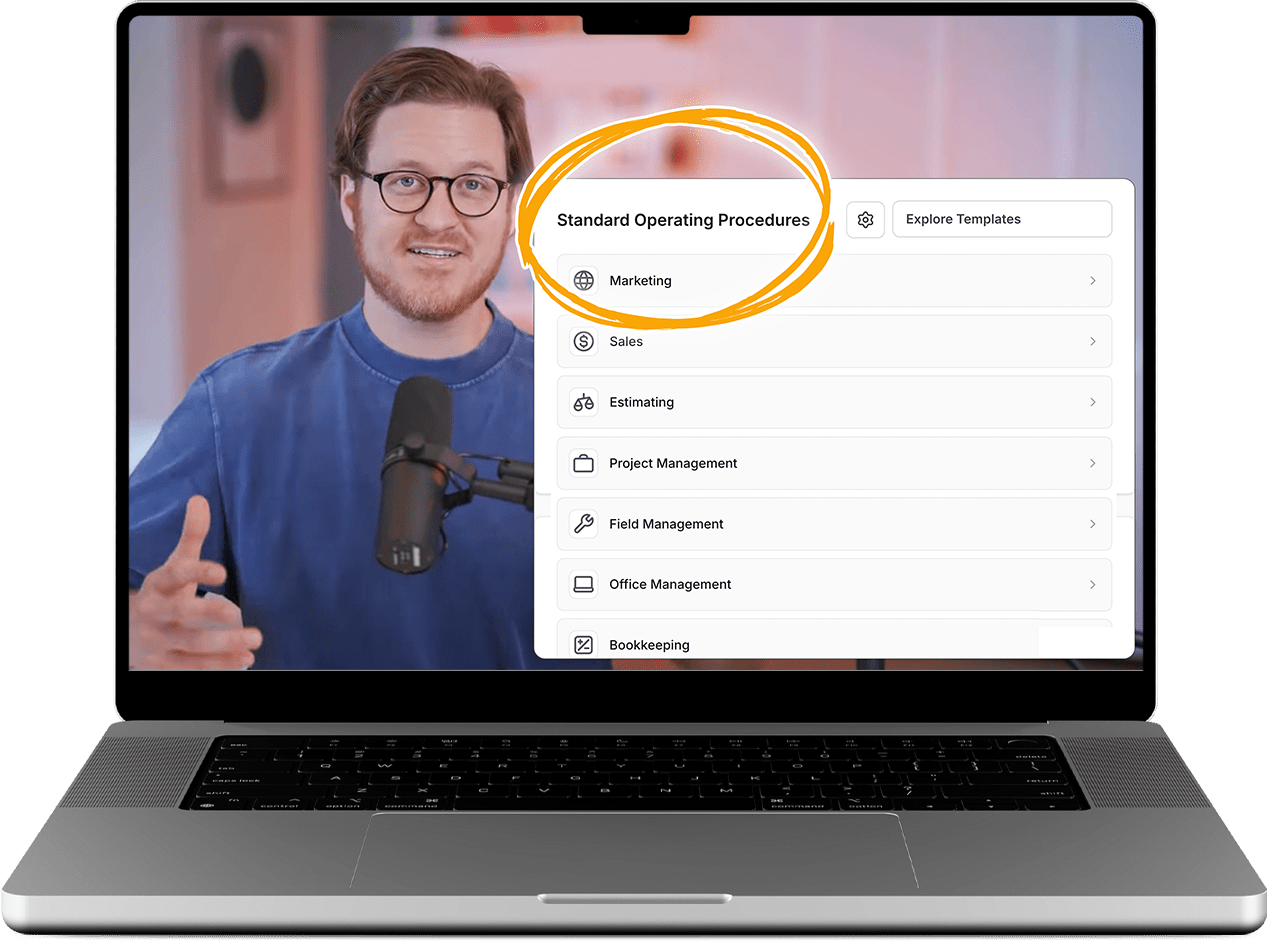Expand Marketing using its right chevron
Screen dimensions: 1268x947
click(1092, 281)
